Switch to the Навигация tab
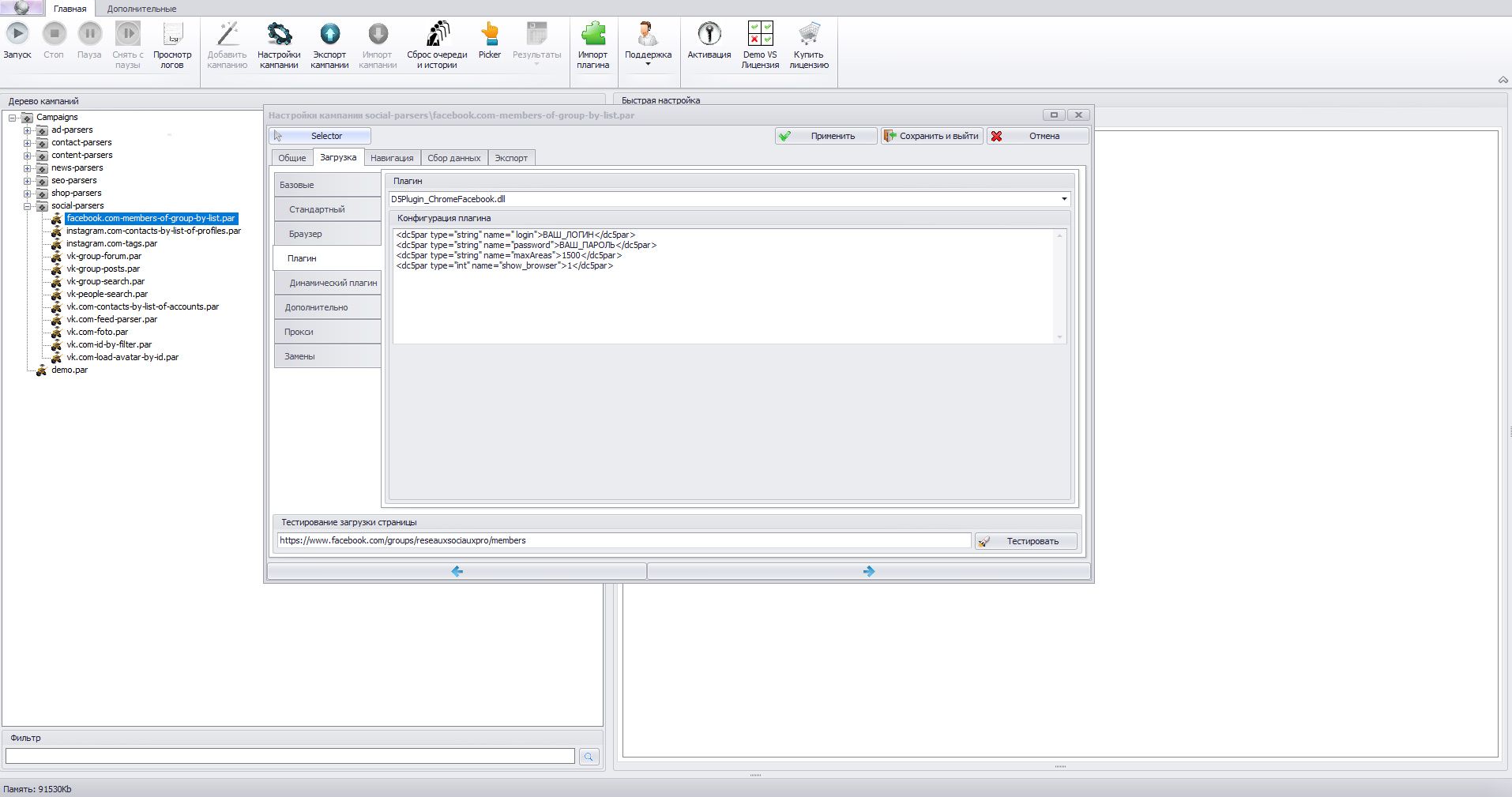 click(392, 158)
